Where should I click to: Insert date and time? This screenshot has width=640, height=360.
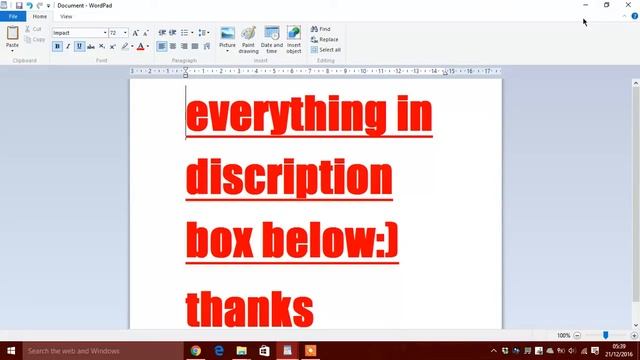272,40
